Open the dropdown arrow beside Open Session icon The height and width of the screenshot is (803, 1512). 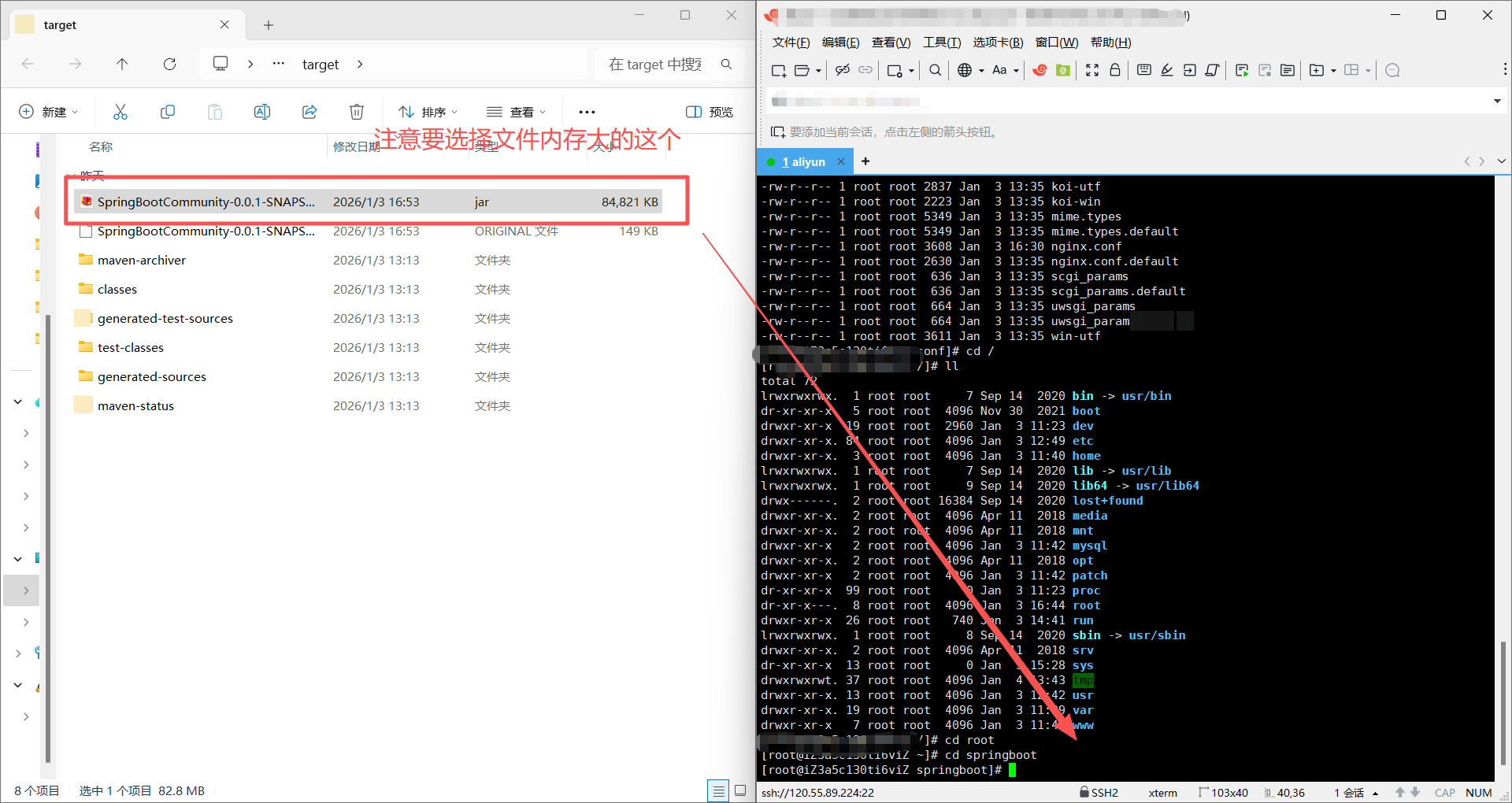click(x=818, y=71)
